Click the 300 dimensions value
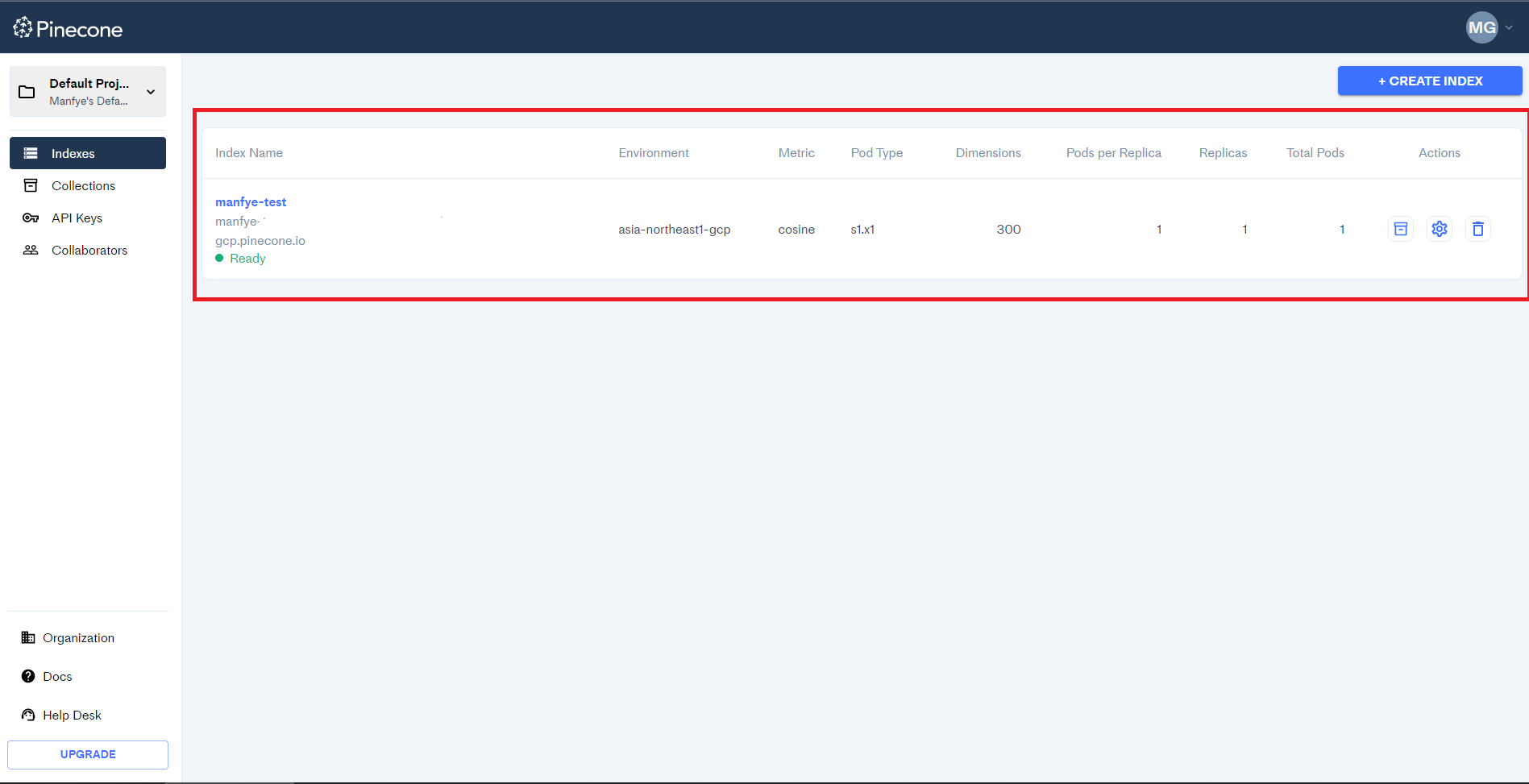Screen dimensions: 1529x784 (x=1008, y=230)
